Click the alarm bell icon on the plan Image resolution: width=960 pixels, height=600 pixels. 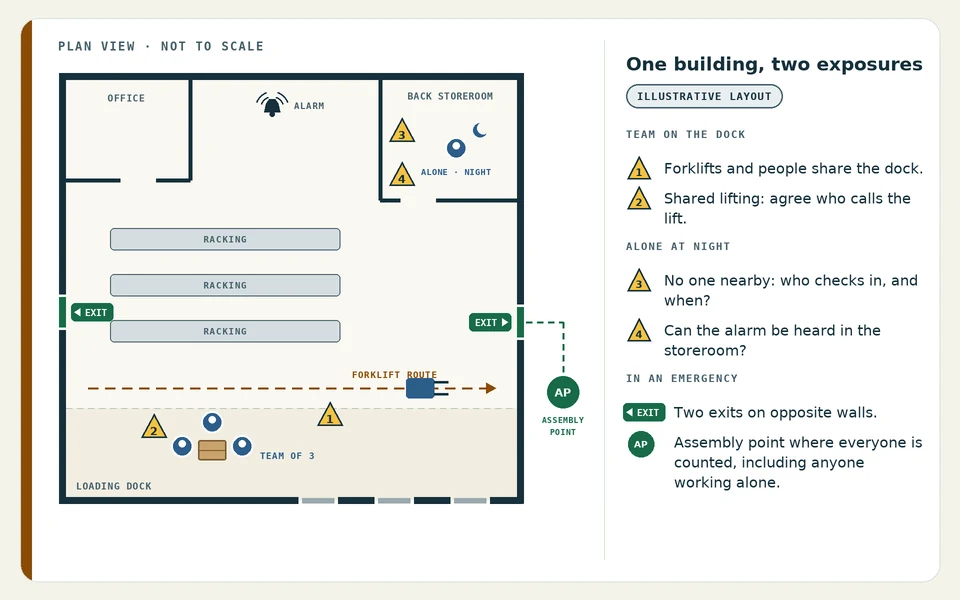pos(272,105)
